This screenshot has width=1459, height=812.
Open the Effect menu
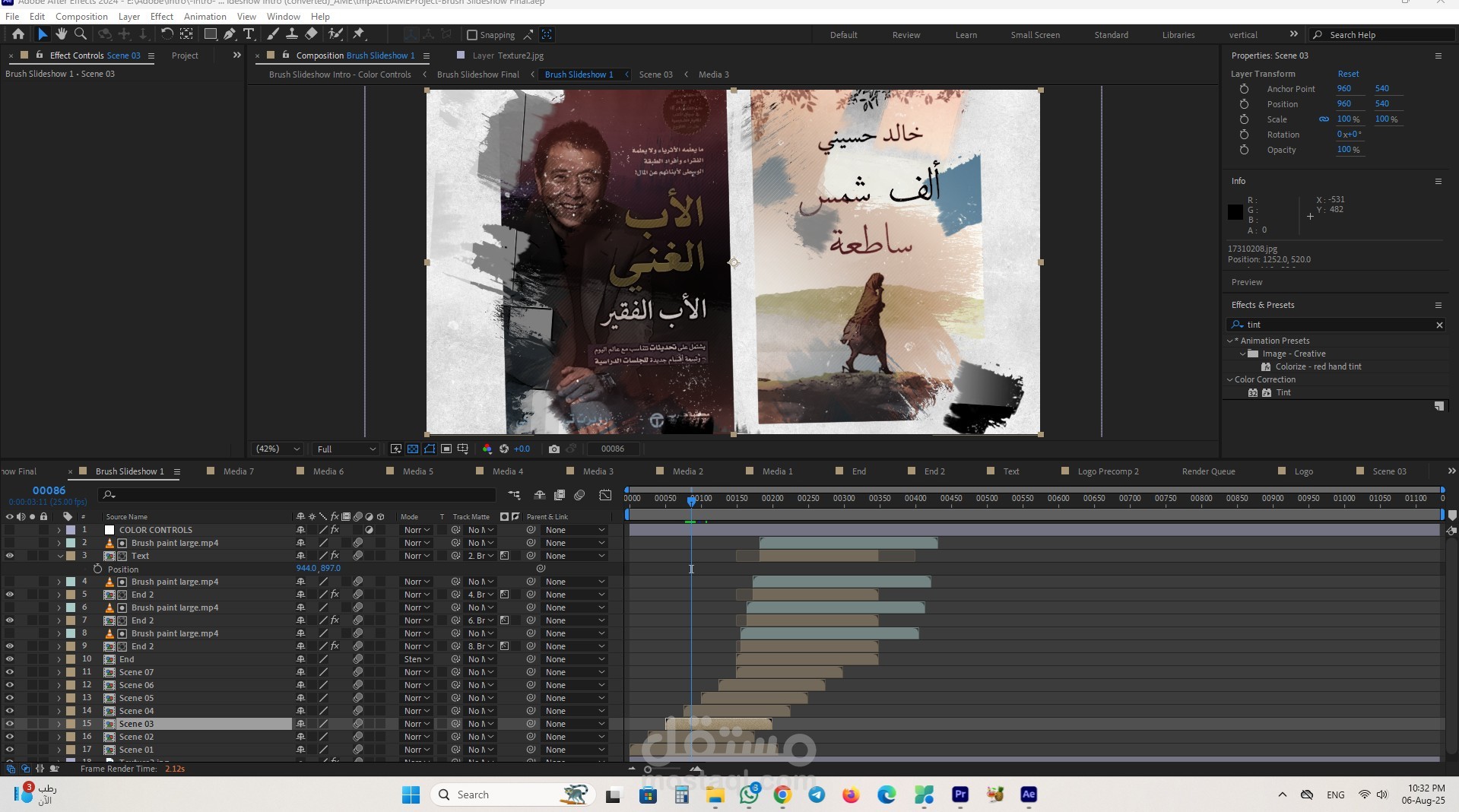click(162, 16)
